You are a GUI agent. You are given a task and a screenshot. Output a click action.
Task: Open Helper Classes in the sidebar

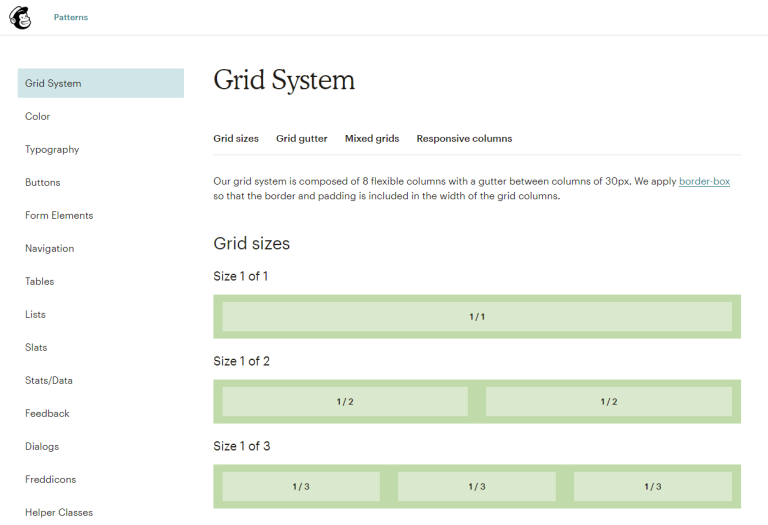59,512
